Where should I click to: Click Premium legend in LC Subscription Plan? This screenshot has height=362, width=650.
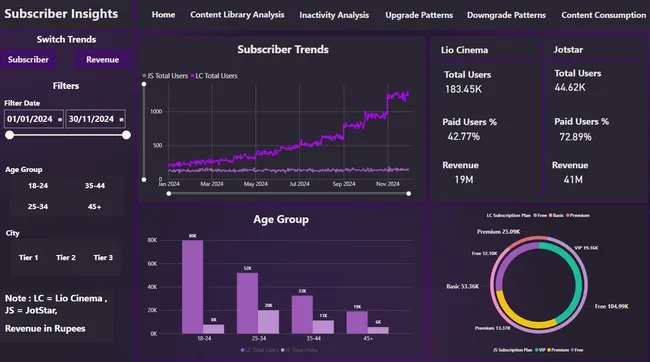click(578, 216)
